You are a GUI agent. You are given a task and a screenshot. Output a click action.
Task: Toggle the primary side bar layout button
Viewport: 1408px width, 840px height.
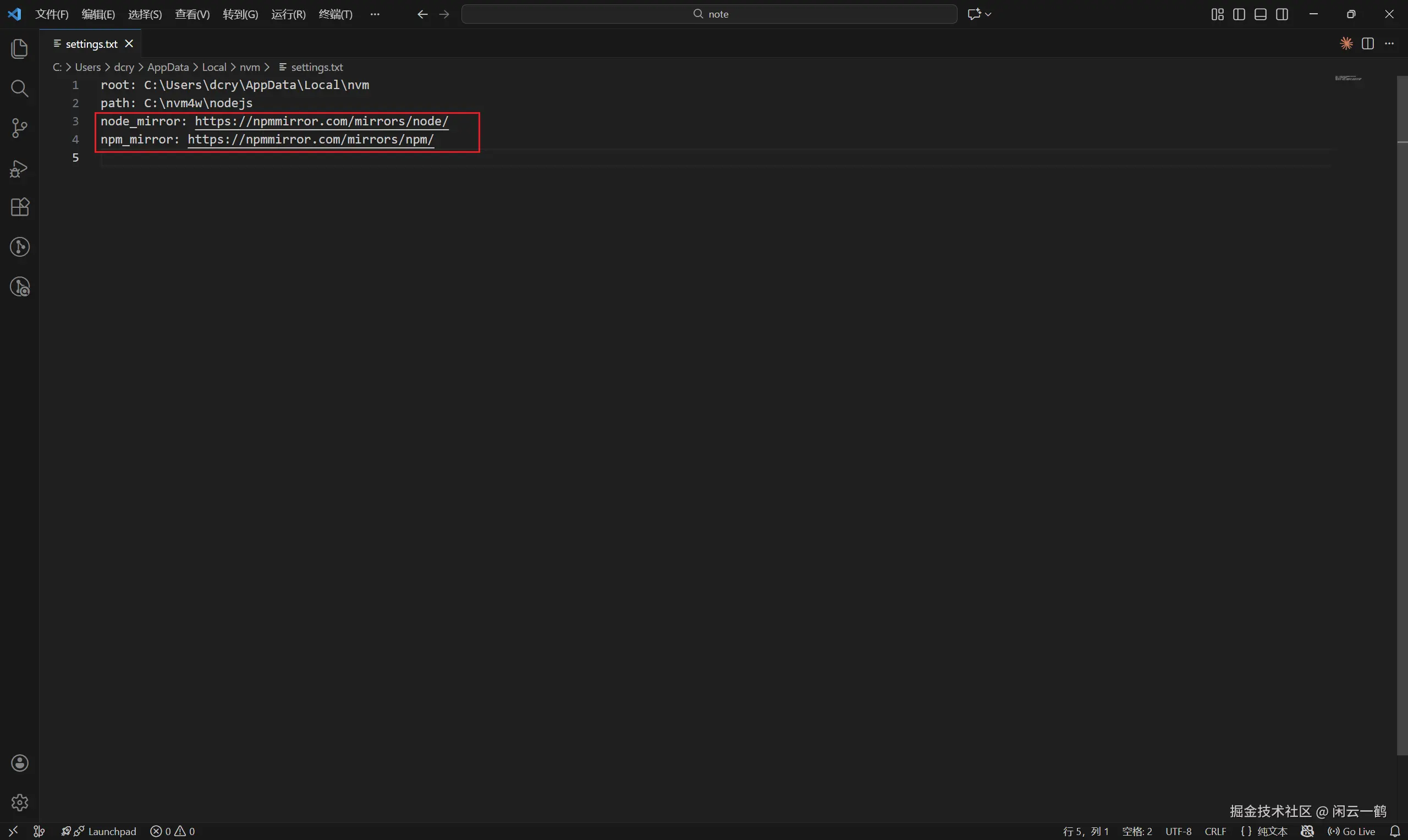1239,14
